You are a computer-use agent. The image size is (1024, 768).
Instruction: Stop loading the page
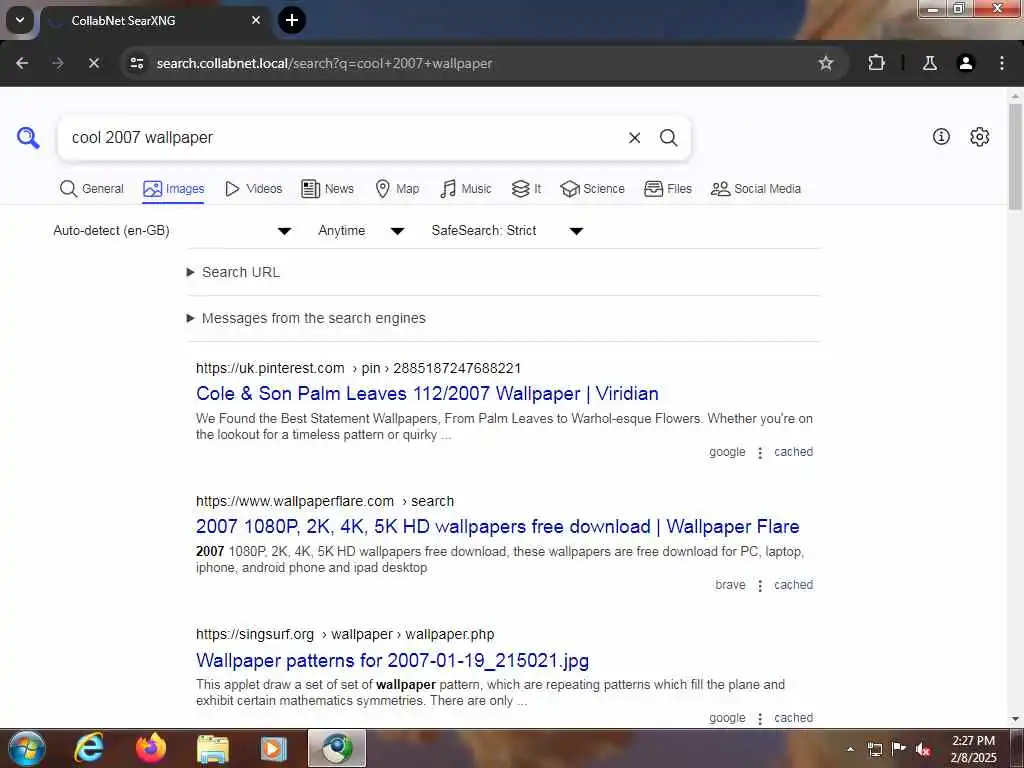[93, 63]
